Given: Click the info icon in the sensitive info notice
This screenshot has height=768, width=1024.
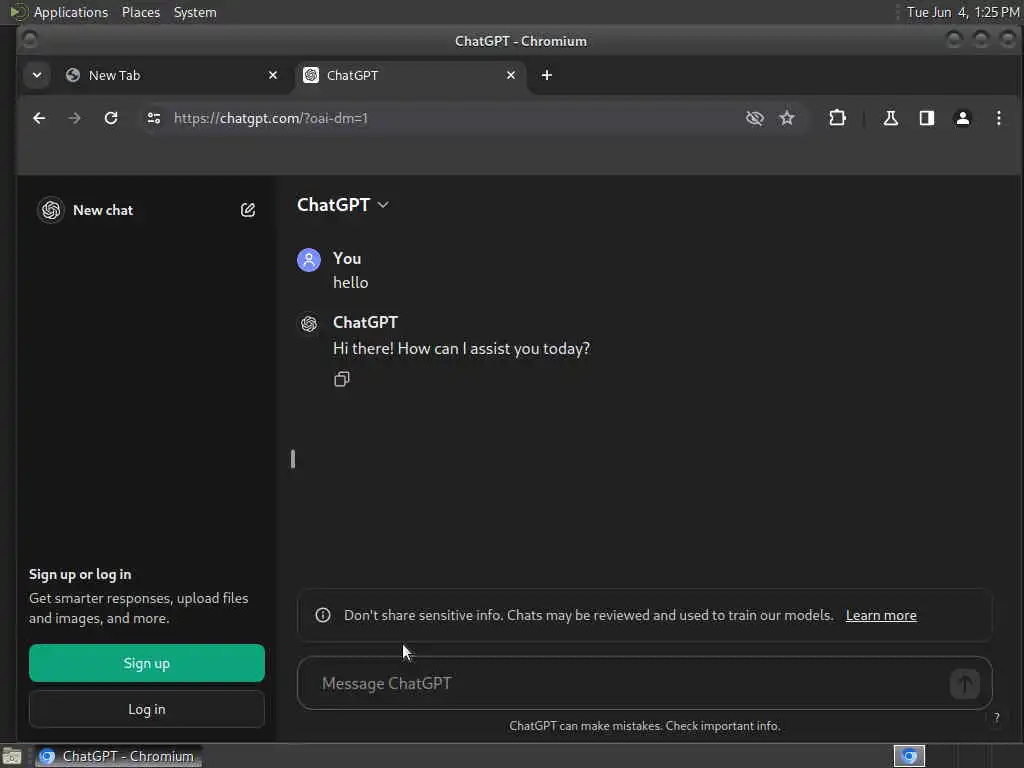Looking at the screenshot, I should (x=323, y=615).
